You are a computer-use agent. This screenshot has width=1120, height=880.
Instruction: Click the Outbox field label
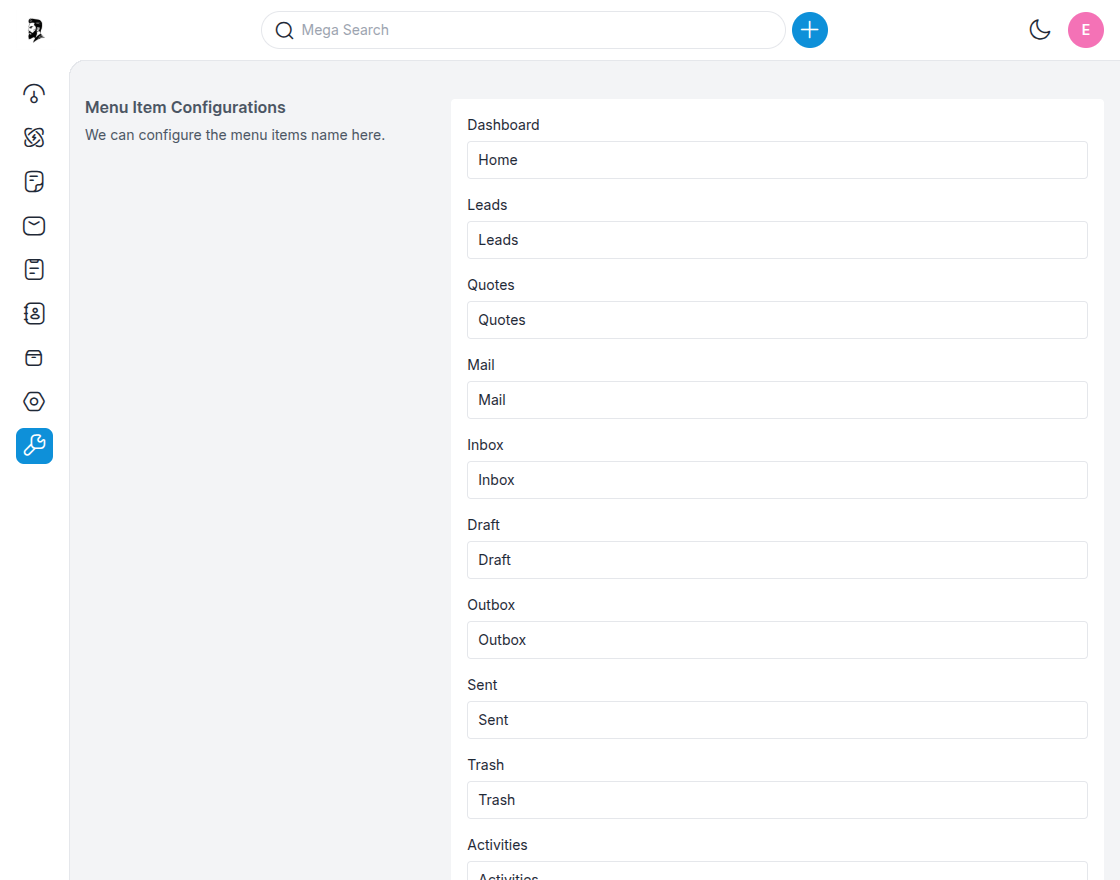click(x=491, y=605)
